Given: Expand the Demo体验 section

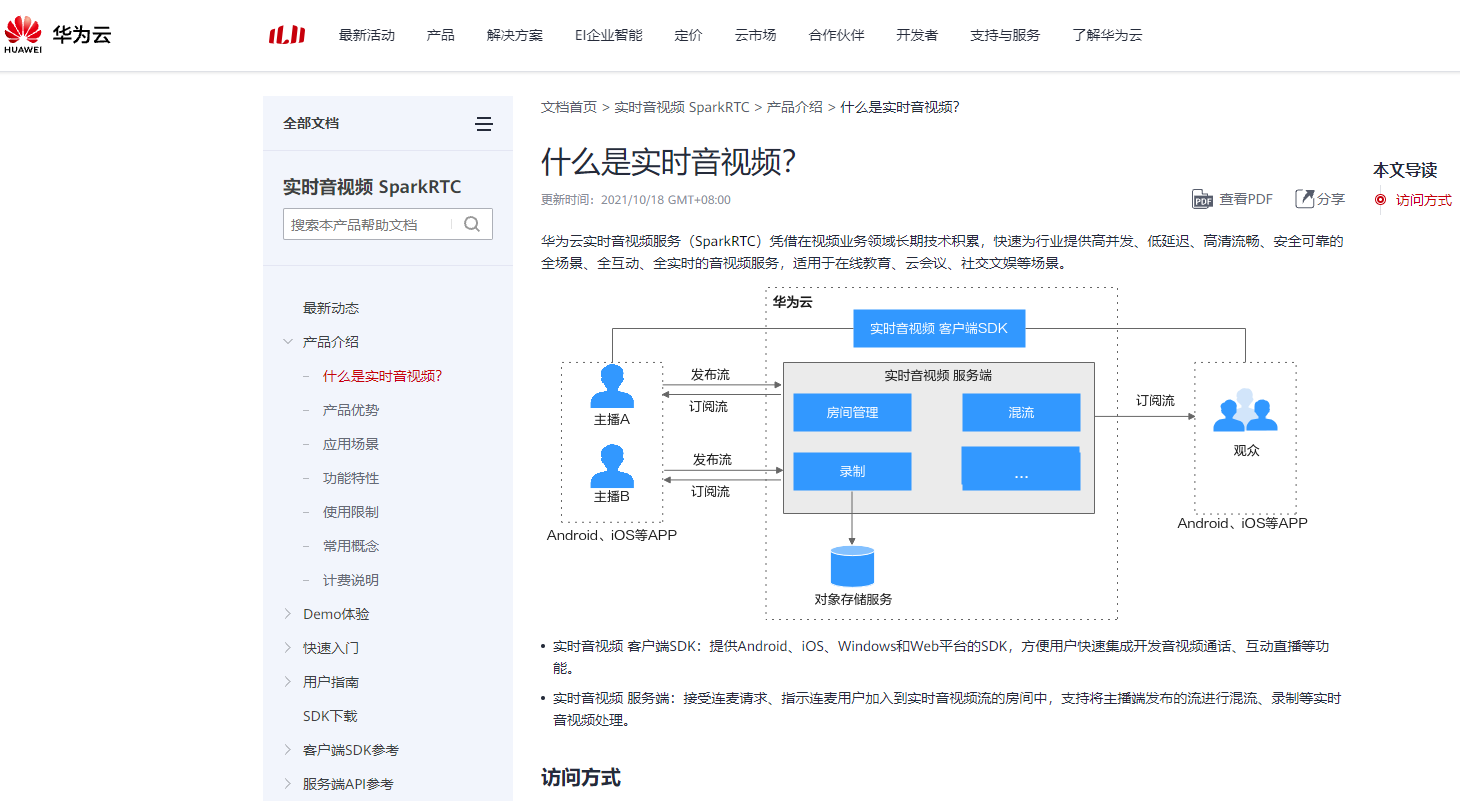Looking at the screenshot, I should (288, 614).
